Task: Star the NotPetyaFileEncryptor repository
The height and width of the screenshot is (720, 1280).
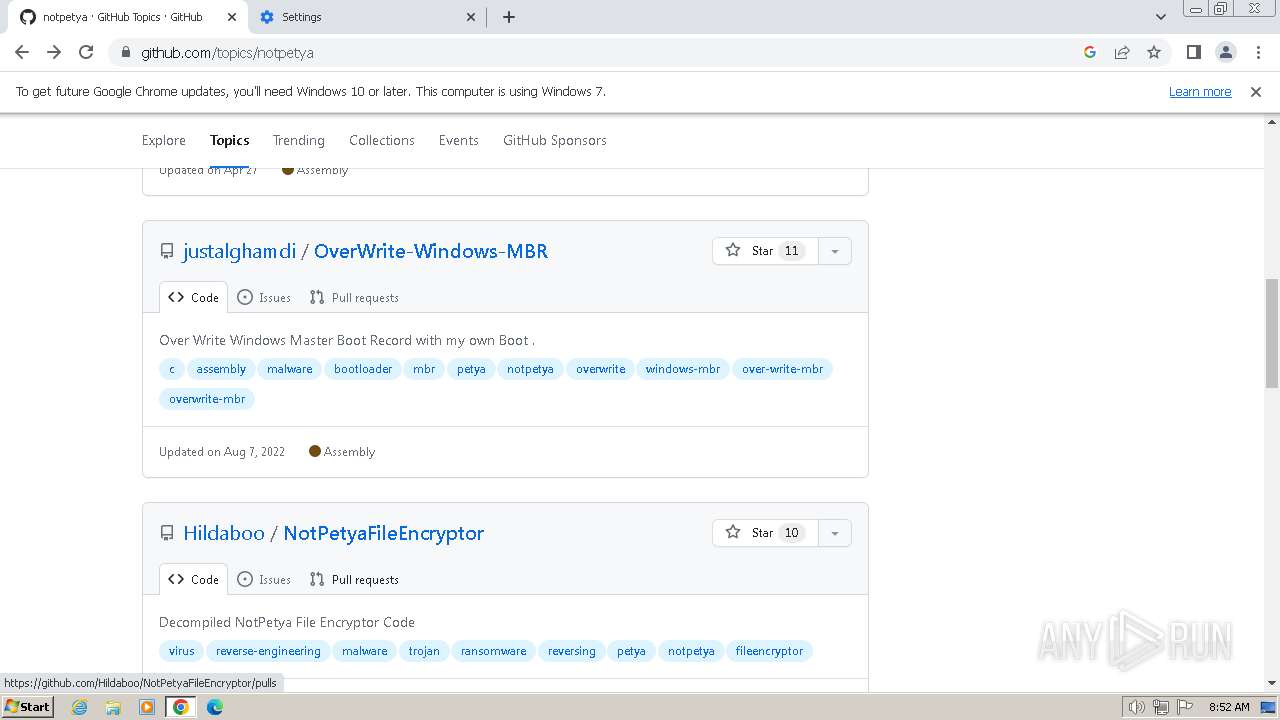Action: click(765, 533)
